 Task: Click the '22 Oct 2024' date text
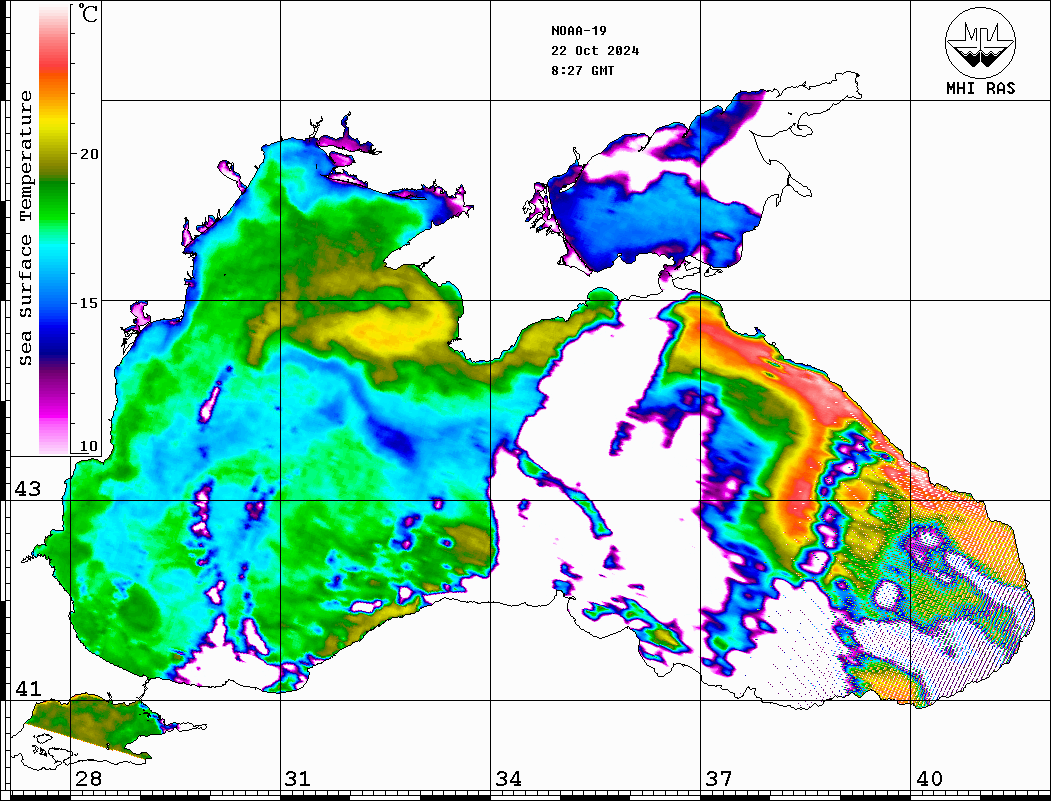click(595, 51)
